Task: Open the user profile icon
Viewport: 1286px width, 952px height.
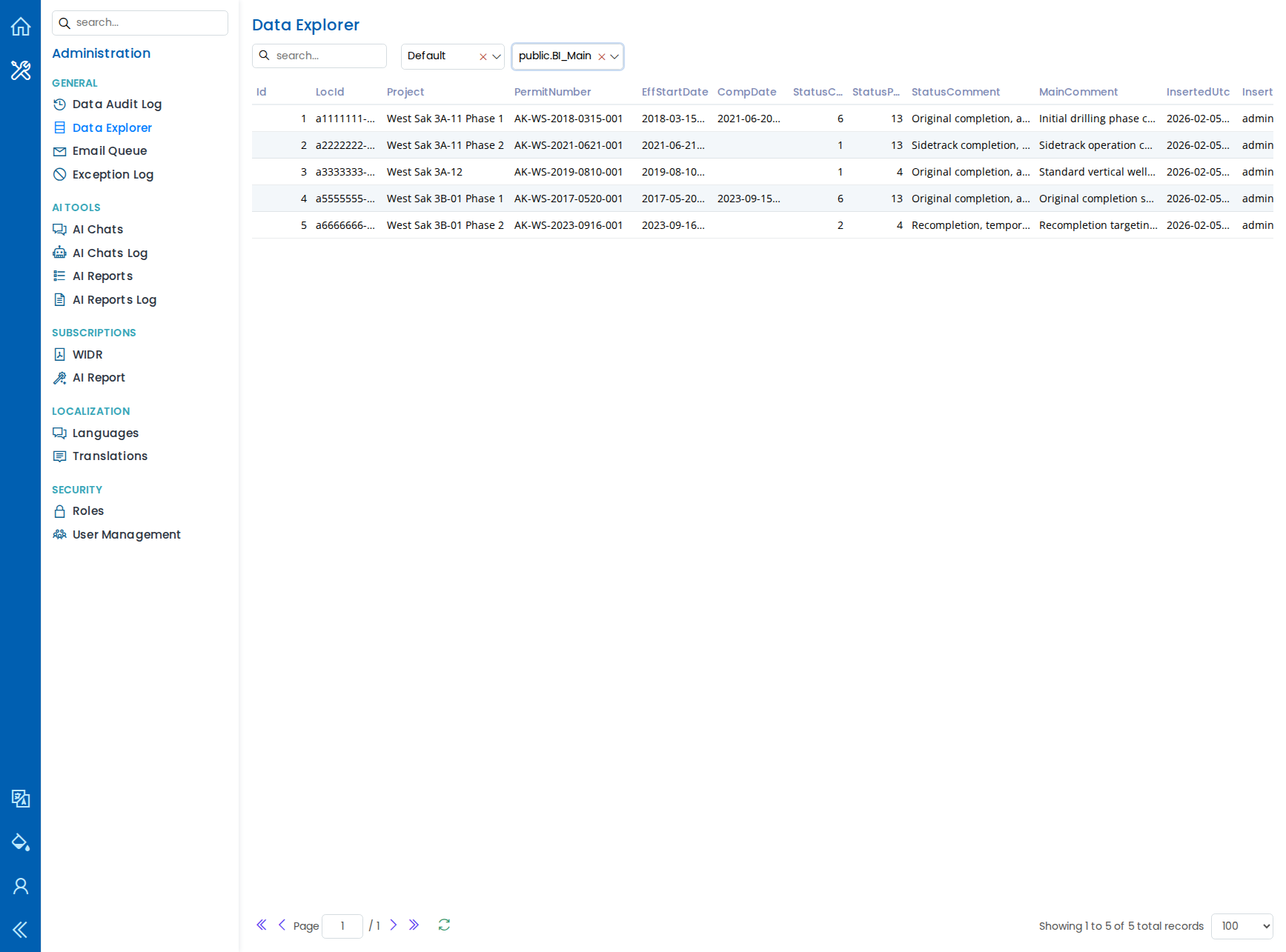Action: (x=21, y=886)
